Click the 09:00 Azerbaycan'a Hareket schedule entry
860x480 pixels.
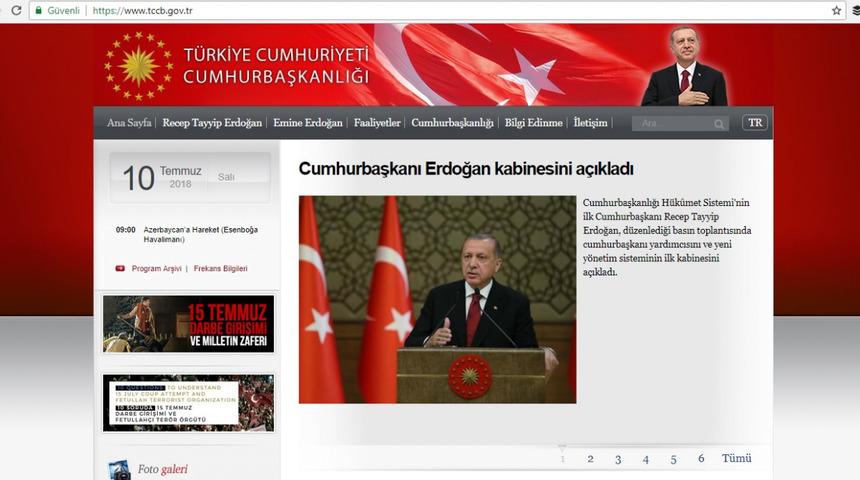(186, 234)
